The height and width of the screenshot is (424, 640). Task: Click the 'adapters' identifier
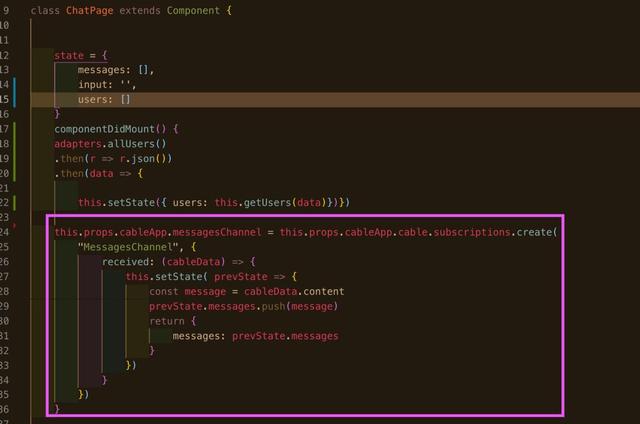(78, 144)
